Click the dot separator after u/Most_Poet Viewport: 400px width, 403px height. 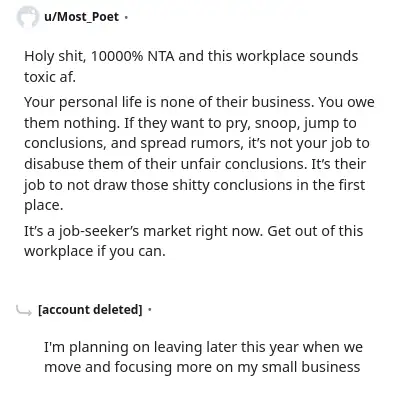tap(126, 17)
